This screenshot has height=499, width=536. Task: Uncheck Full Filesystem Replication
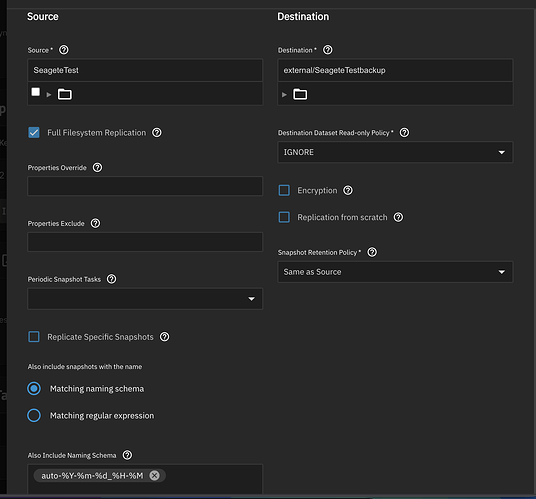coord(34,133)
